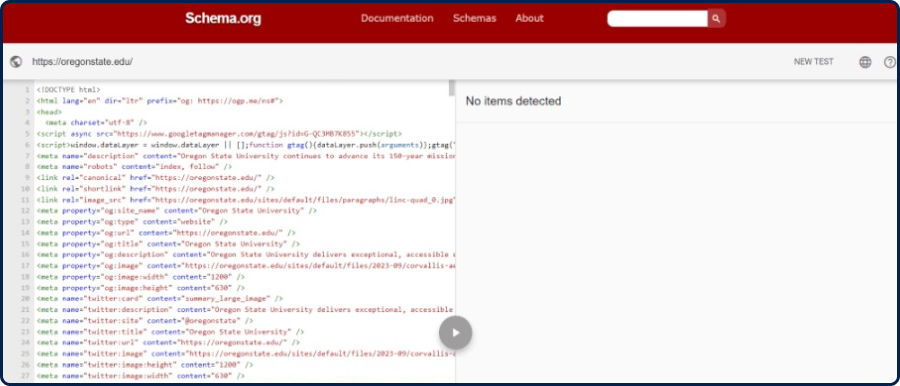Click line number 12 in the gutter
The image size is (900, 386).
tap(26, 211)
